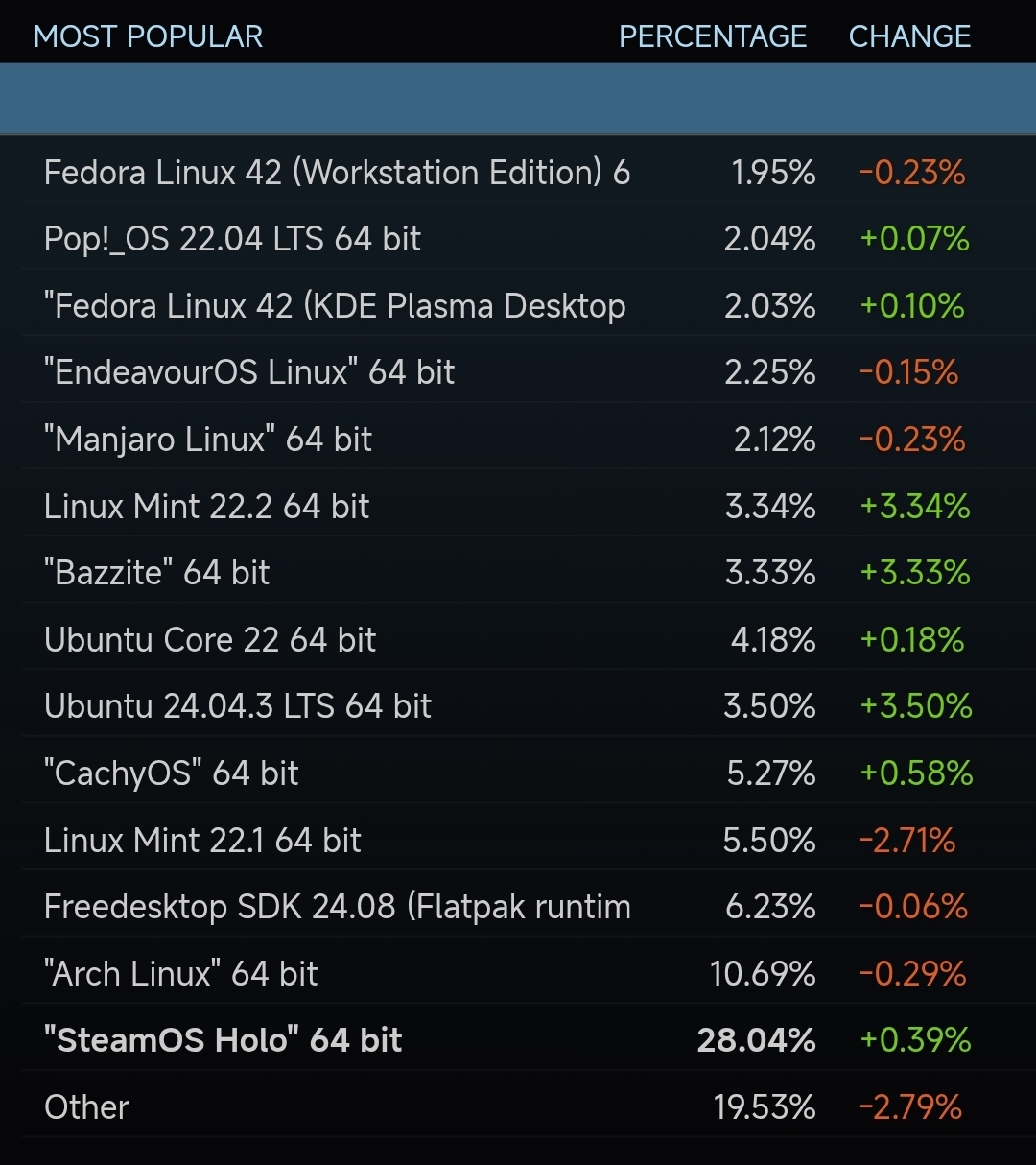Click the Fedora Linux 42 KDE Plasma entry
This screenshot has height=1165, width=1036.
(x=335, y=306)
